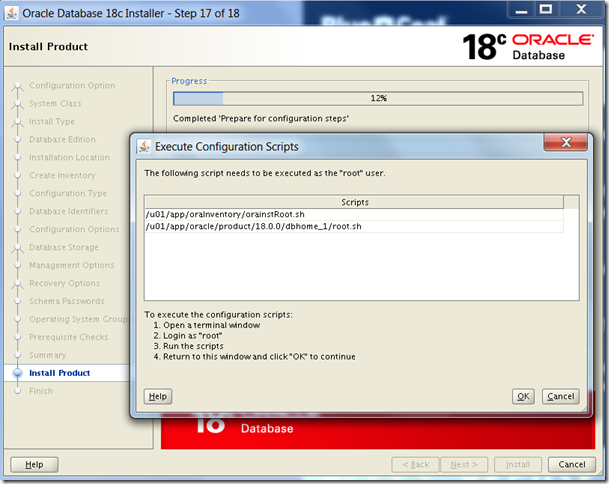Select System Class step in sidebar

tap(55, 104)
